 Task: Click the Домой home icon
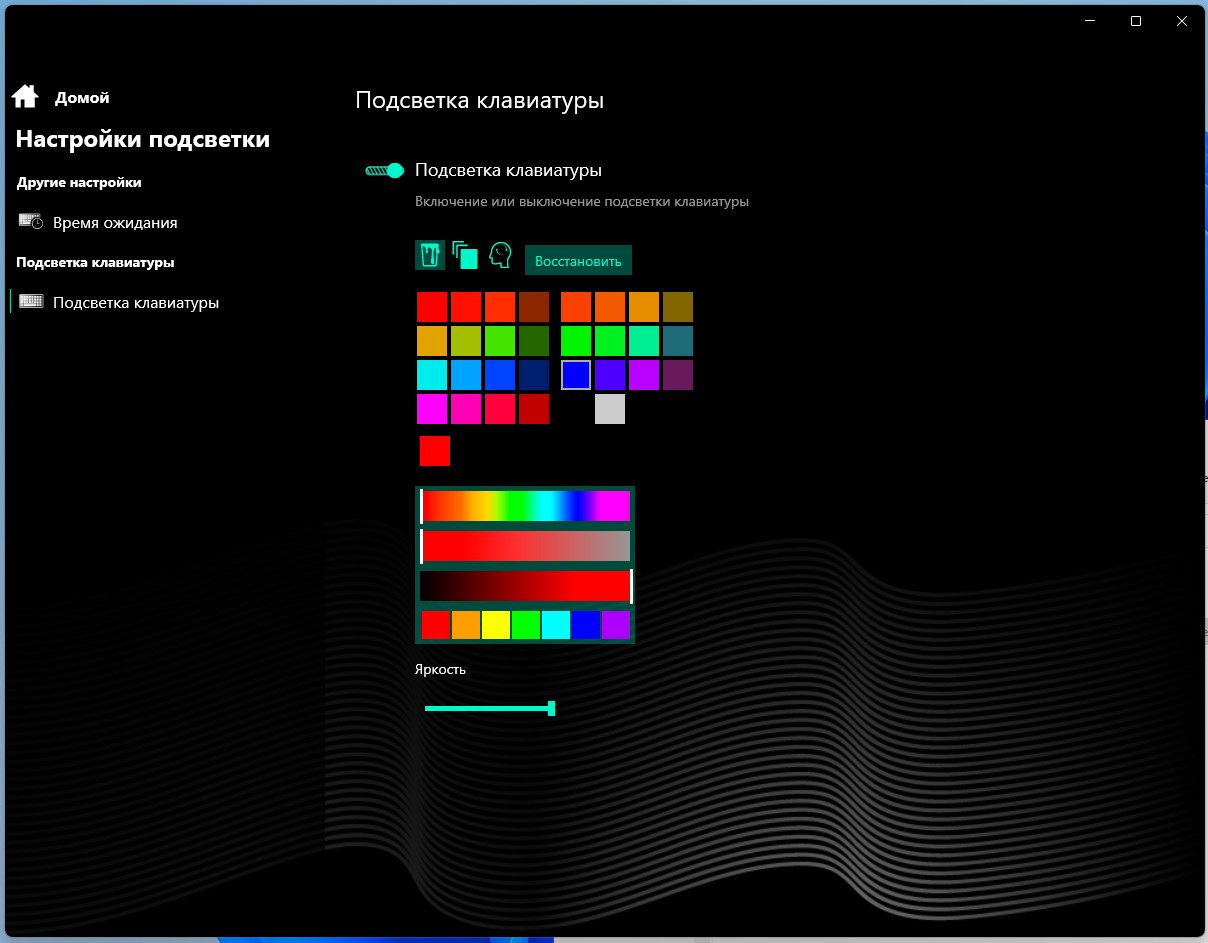[25, 96]
